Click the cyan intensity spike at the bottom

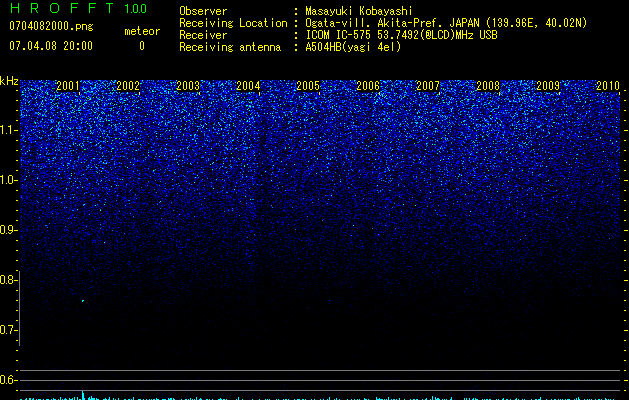click(83, 395)
